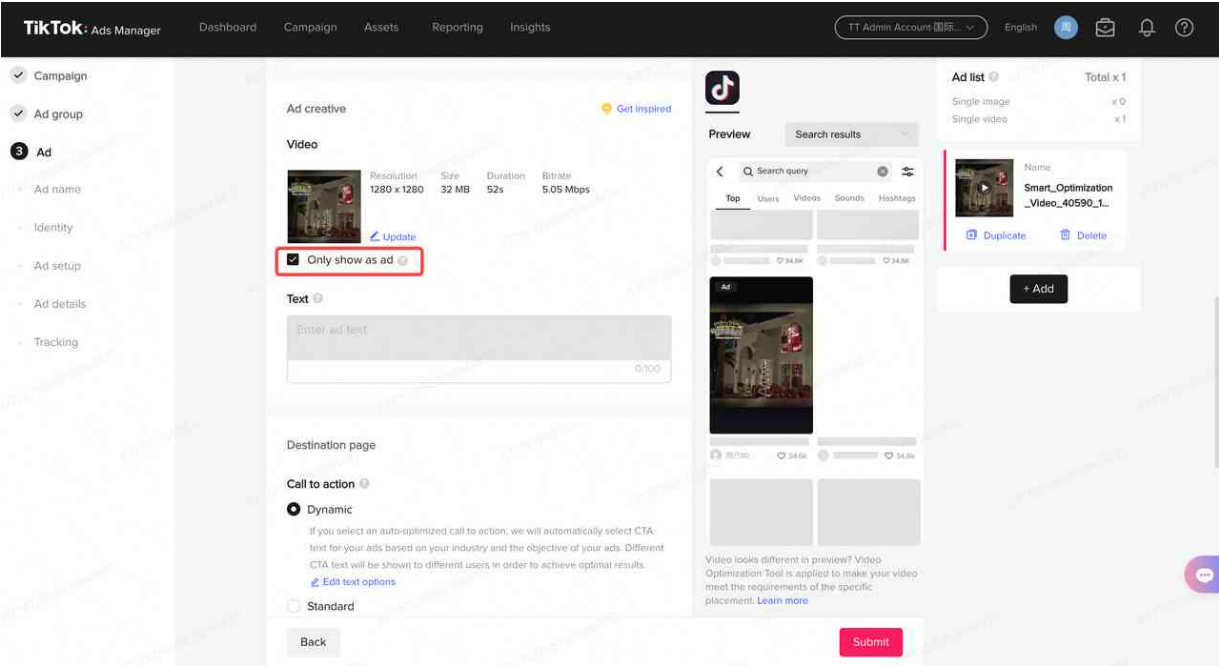Click the Back button
This screenshot has height=666, width=1219.
click(x=313, y=642)
